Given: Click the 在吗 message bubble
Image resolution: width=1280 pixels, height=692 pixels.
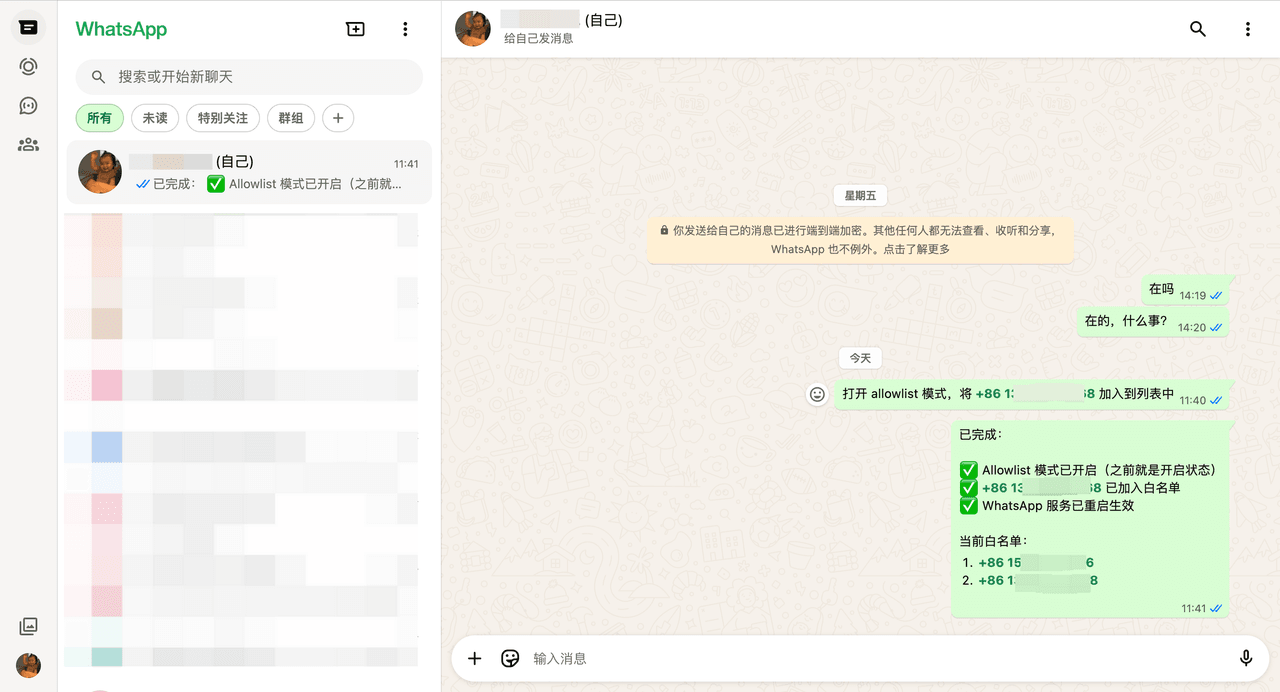Looking at the screenshot, I should [x=1185, y=291].
